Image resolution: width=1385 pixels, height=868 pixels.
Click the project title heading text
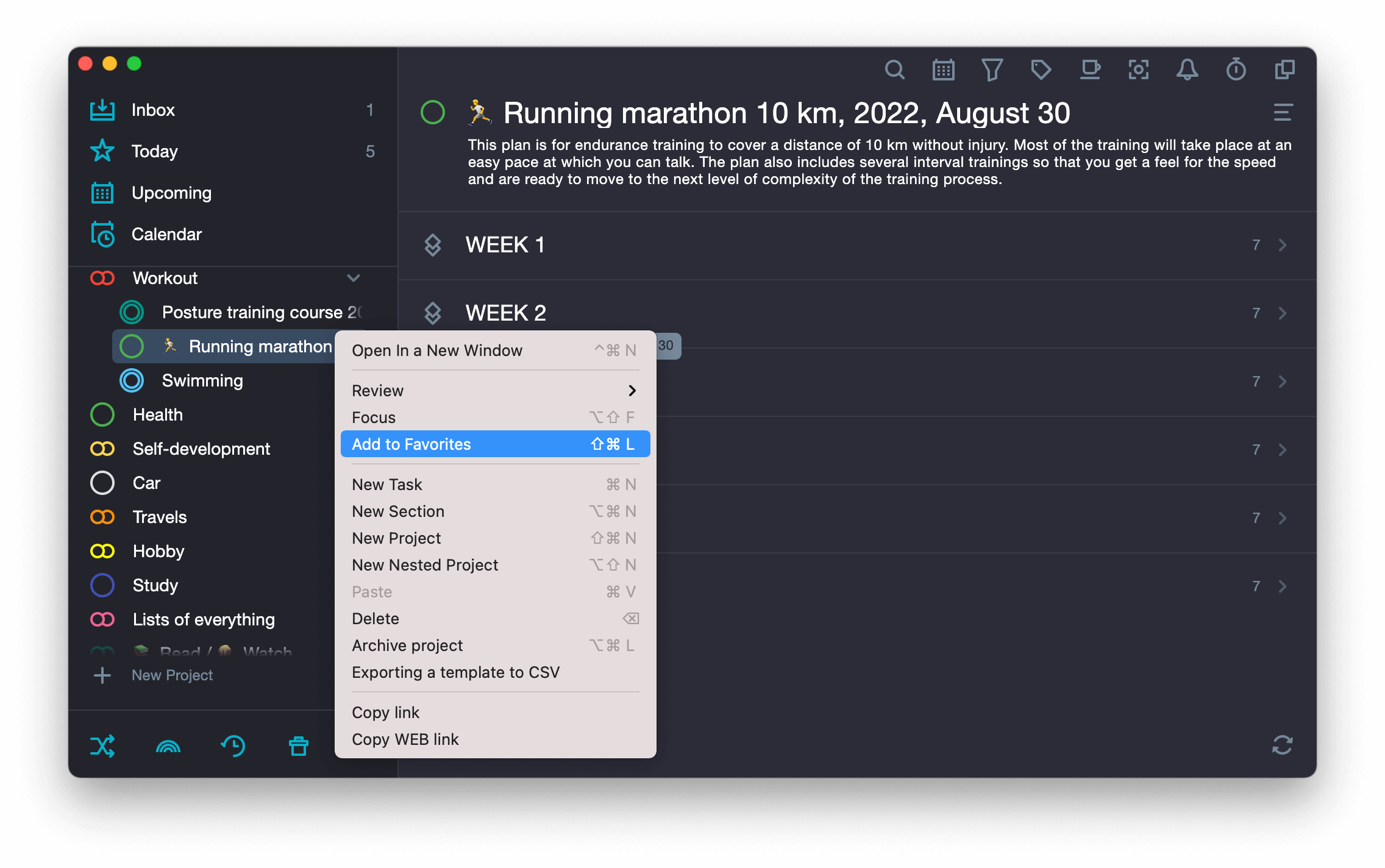[x=786, y=113]
